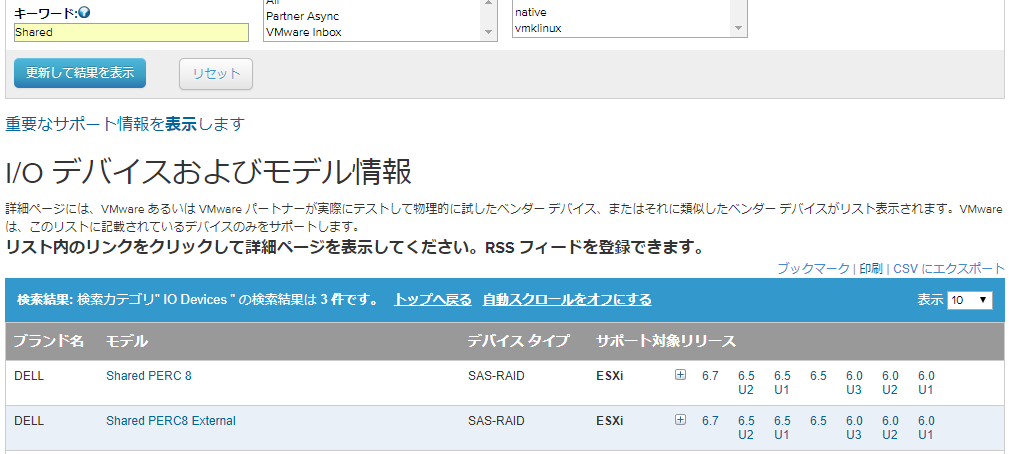Click the デバイス タイプ column header
Image resolution: width=1009 pixels, height=454 pixels.
tap(518, 341)
